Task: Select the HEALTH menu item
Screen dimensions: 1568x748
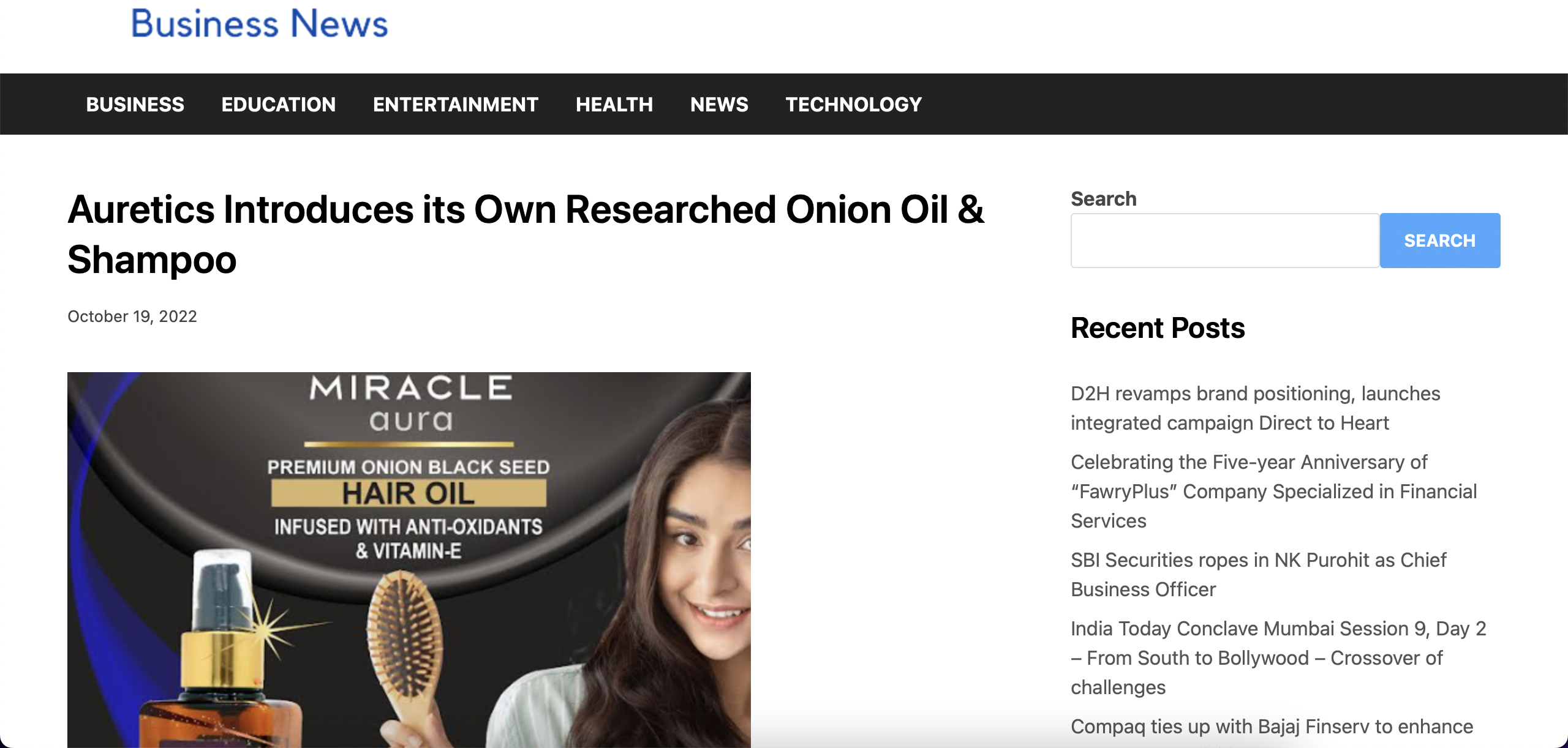Action: point(614,105)
